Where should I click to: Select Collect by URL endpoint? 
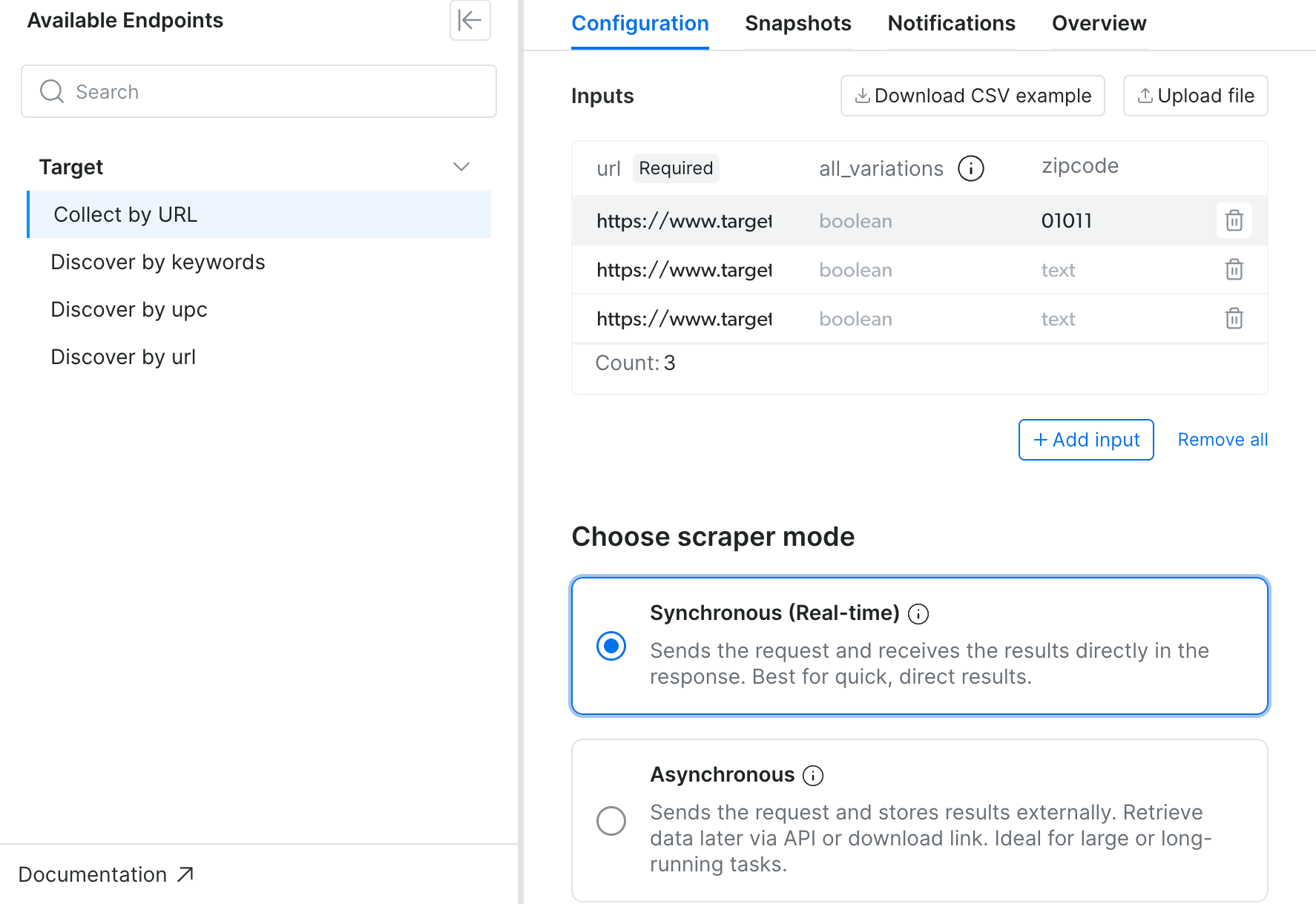tap(259, 214)
